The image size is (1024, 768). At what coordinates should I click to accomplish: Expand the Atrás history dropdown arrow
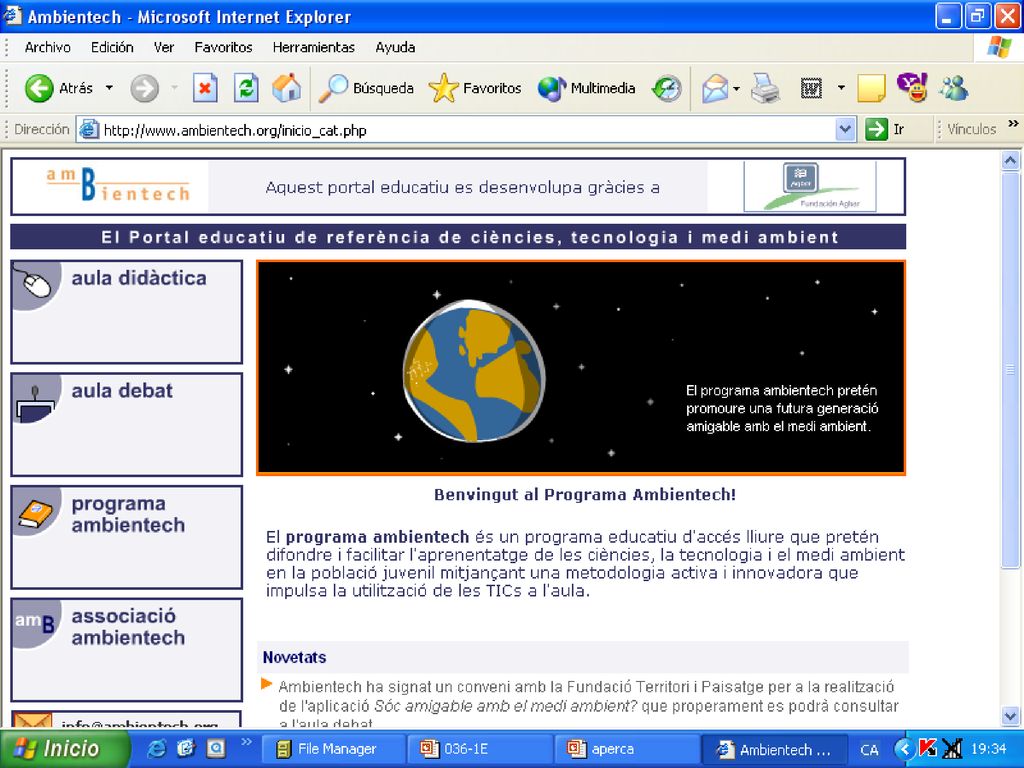click(x=109, y=88)
